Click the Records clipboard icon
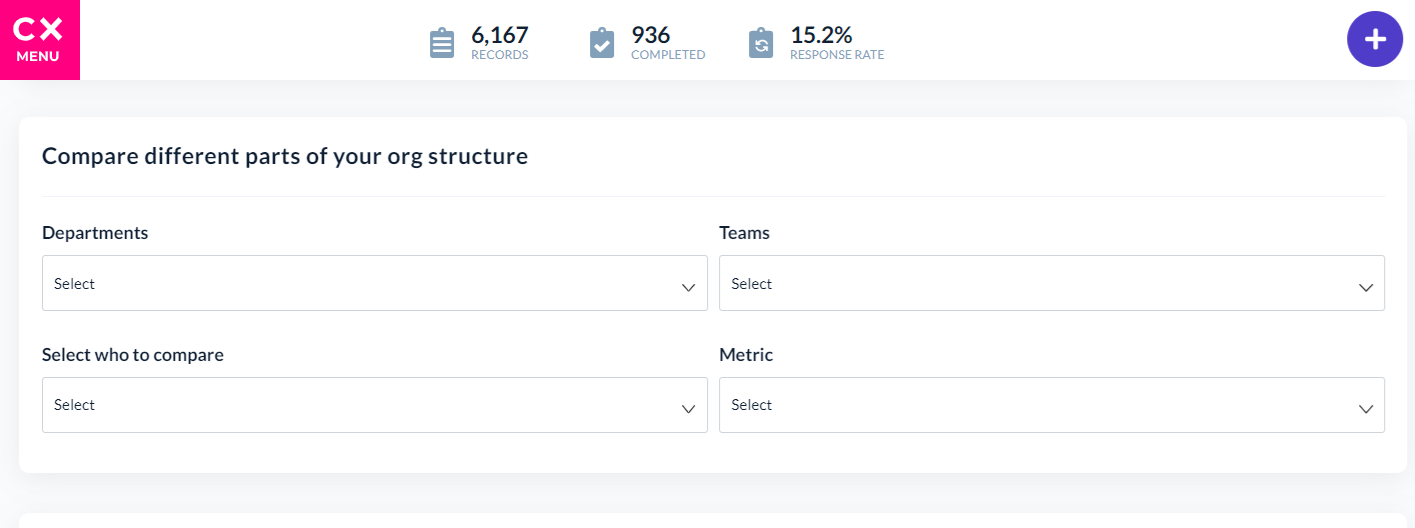 tap(442, 44)
